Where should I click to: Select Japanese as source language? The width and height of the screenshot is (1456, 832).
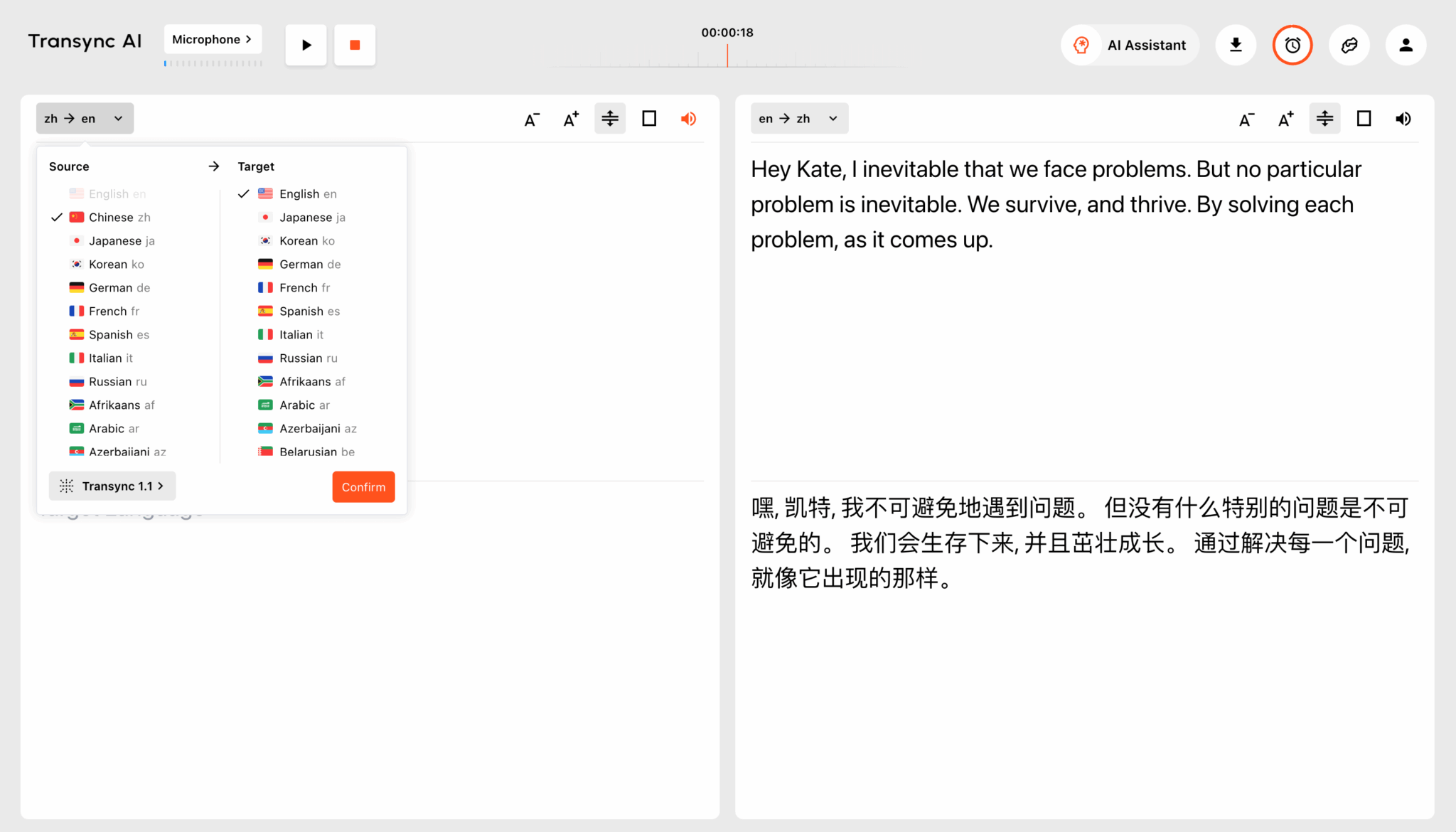click(x=122, y=240)
